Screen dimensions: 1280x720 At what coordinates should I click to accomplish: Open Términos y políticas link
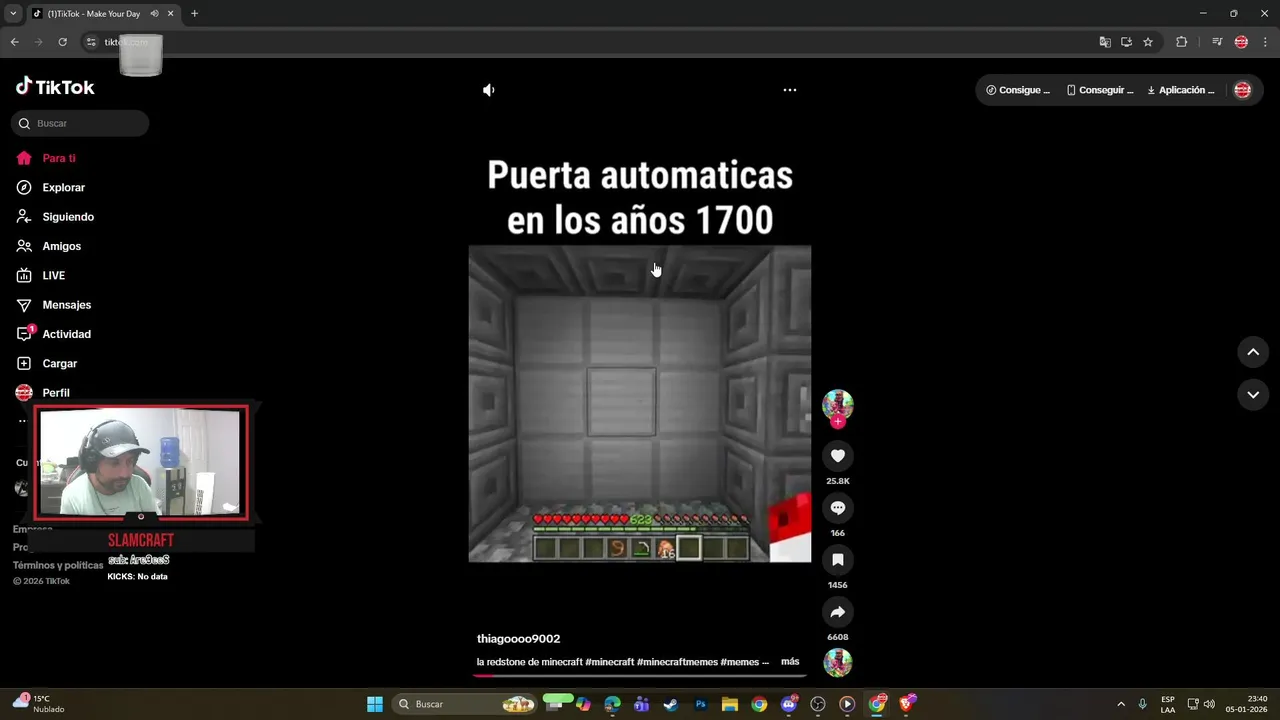(58, 565)
